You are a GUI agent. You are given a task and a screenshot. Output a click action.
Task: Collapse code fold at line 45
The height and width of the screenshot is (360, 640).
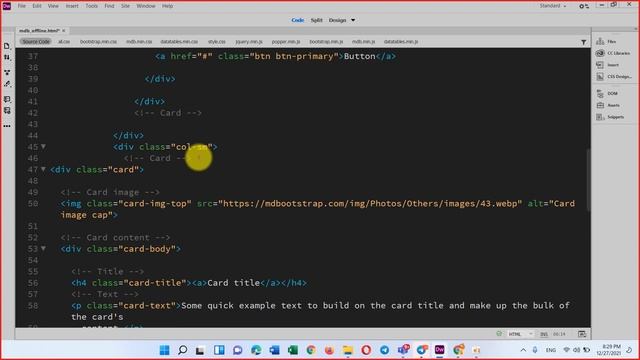click(43, 147)
